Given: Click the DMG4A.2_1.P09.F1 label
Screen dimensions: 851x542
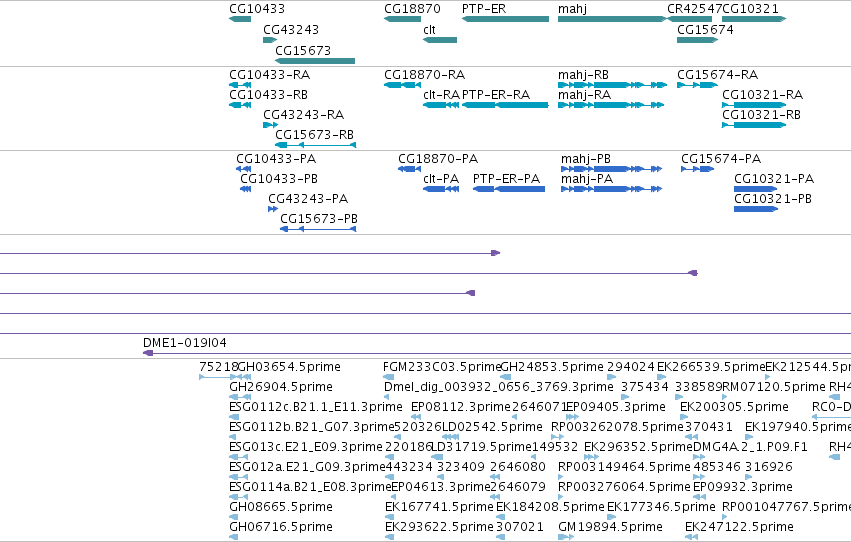Looking at the screenshot, I should (x=750, y=447).
